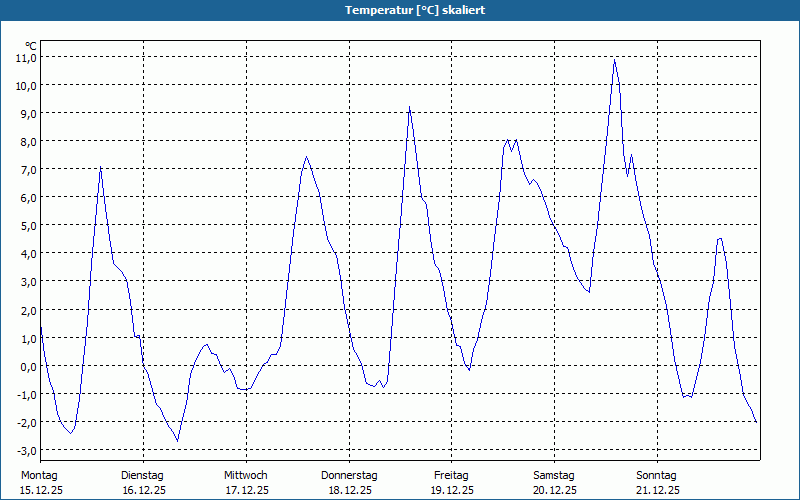Click the Sunday peak near 4.5°C
Screen dimensions: 800x500
click(x=719, y=238)
